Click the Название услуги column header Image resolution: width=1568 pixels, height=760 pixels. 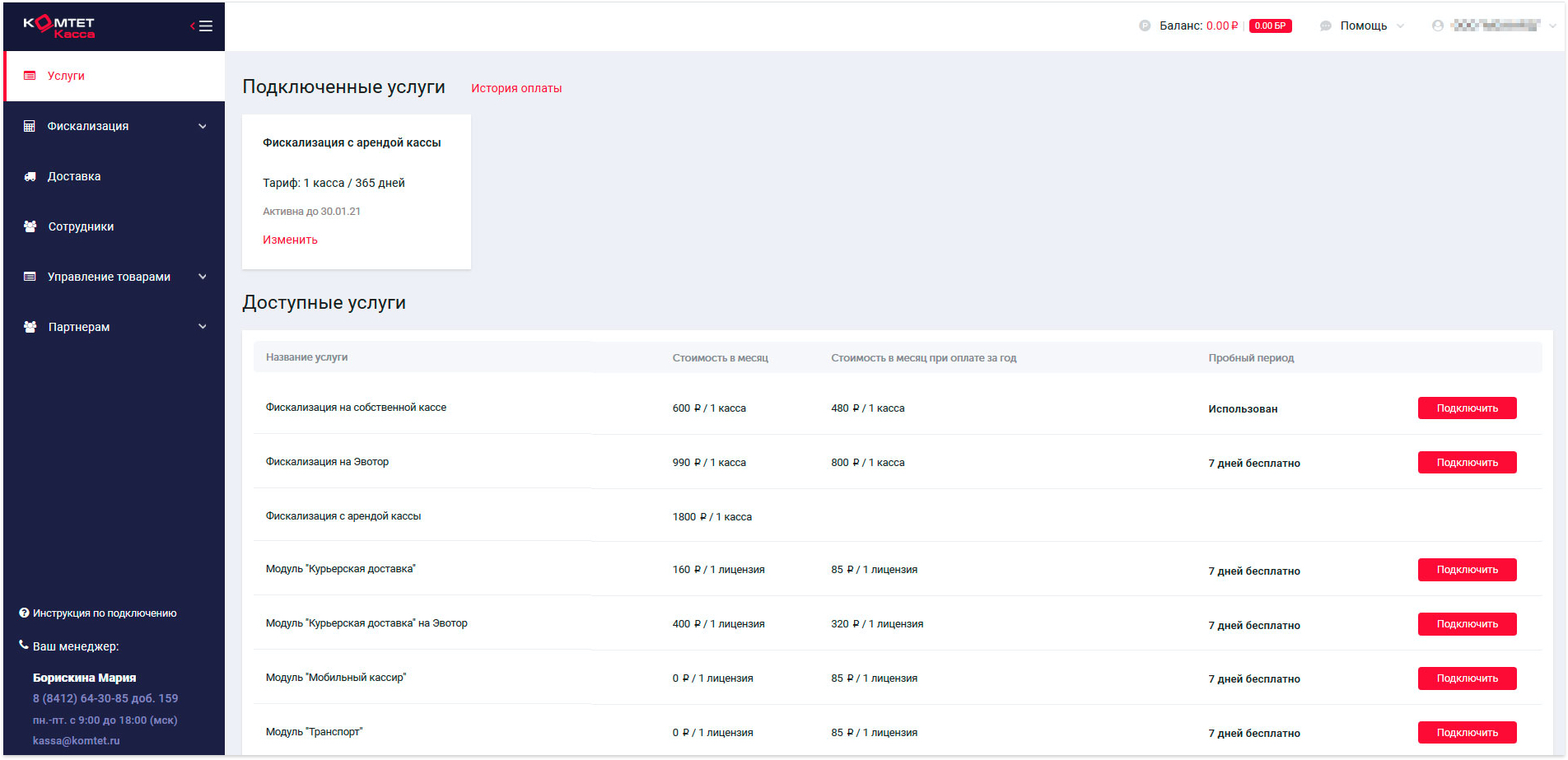(306, 357)
